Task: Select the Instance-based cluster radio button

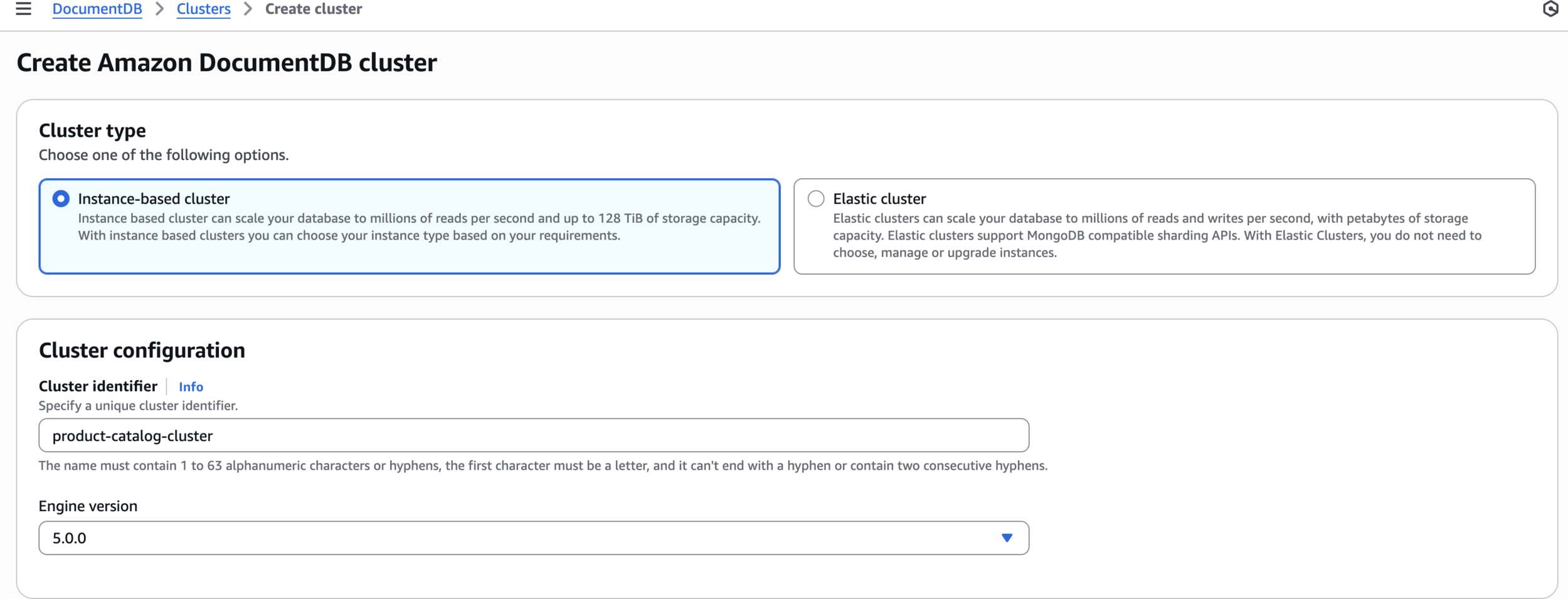Action: click(x=61, y=199)
